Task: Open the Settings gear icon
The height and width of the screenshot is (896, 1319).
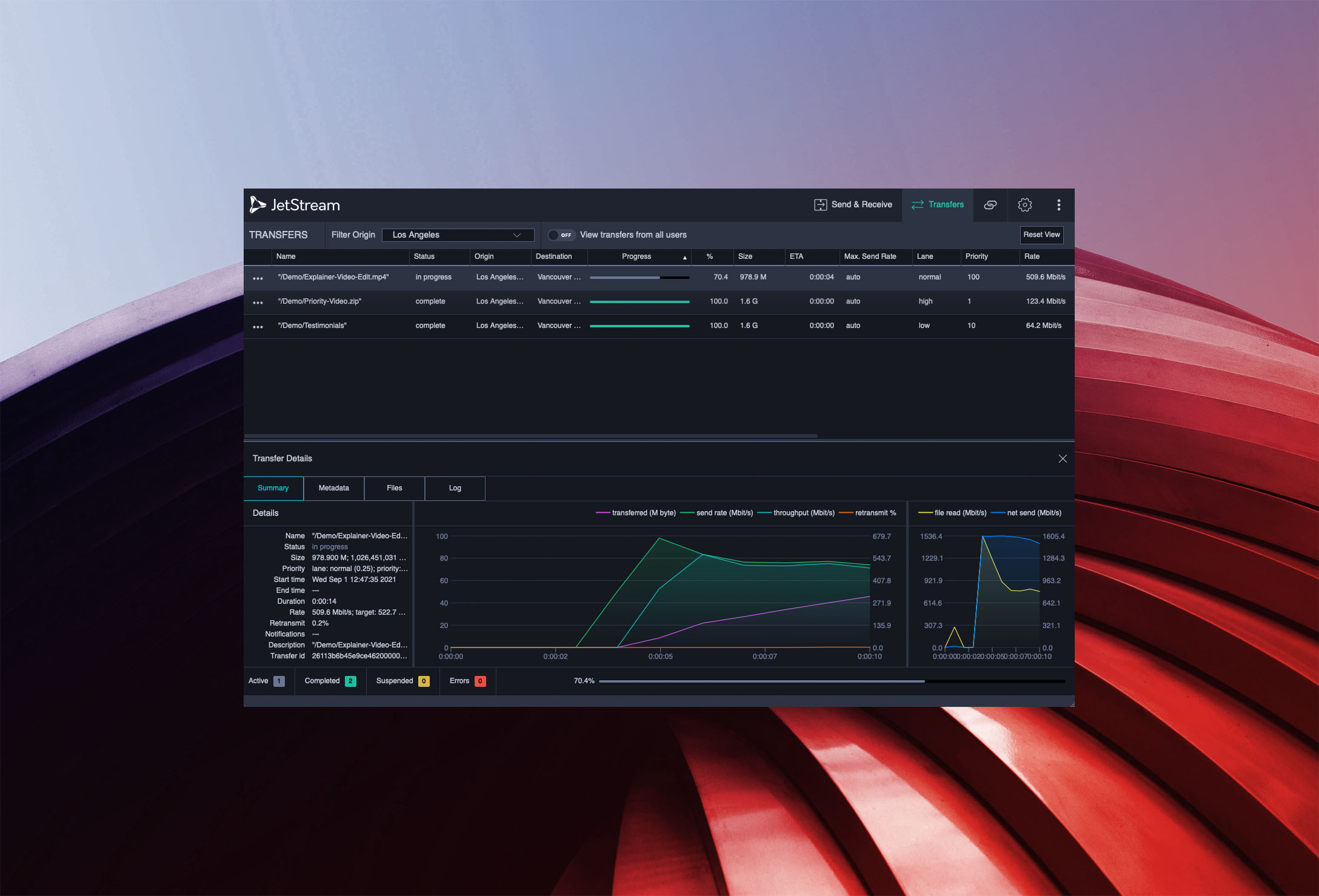Action: pos(1025,206)
